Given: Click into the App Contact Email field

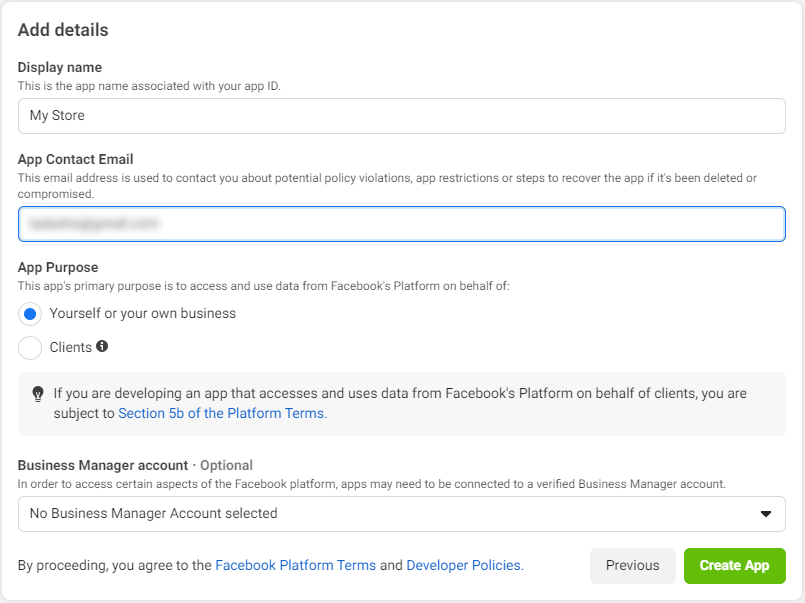Looking at the screenshot, I should click(401, 224).
